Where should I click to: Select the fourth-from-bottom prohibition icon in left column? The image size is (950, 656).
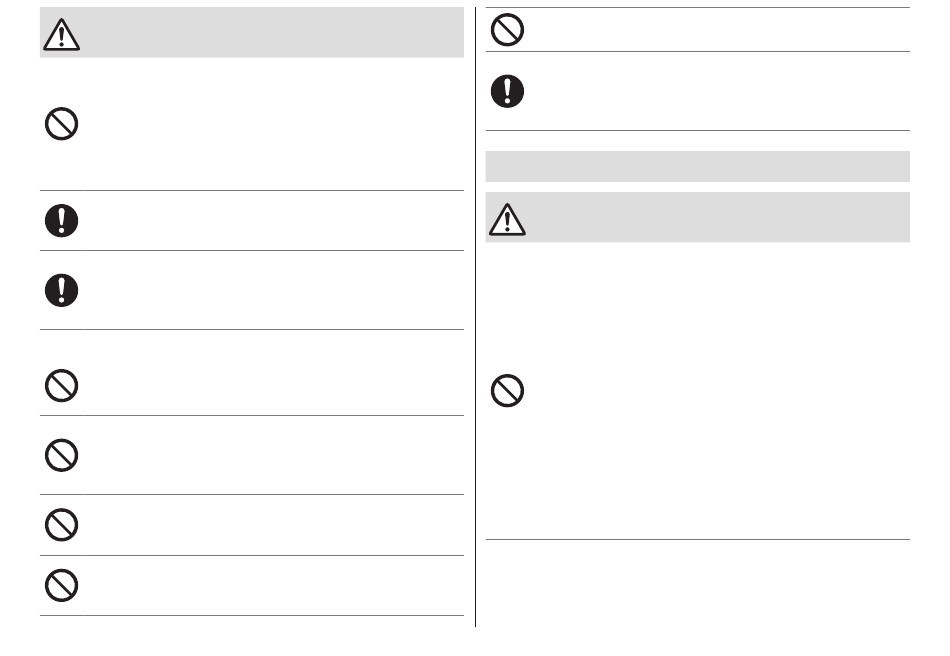click(x=62, y=385)
